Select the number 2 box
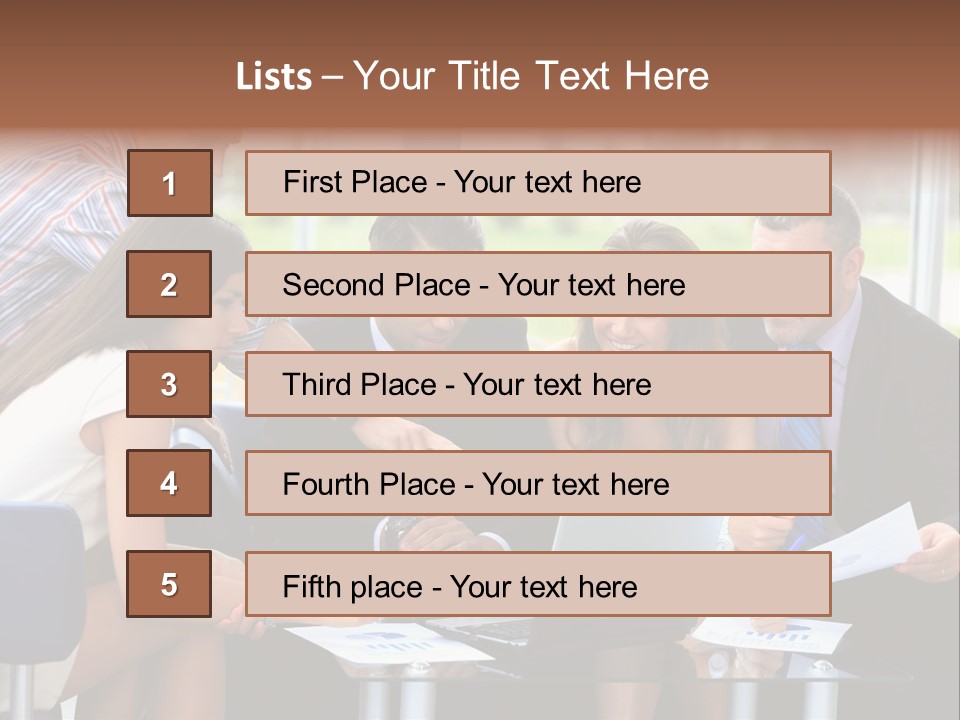Image resolution: width=960 pixels, height=720 pixels. point(169,284)
